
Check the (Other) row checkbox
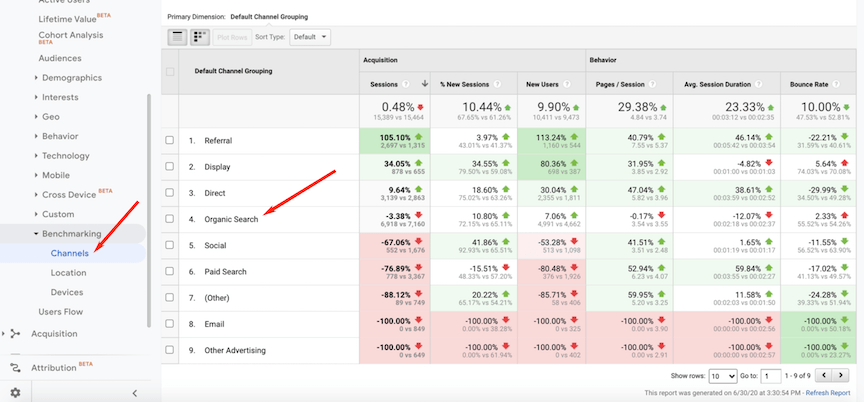(170, 297)
